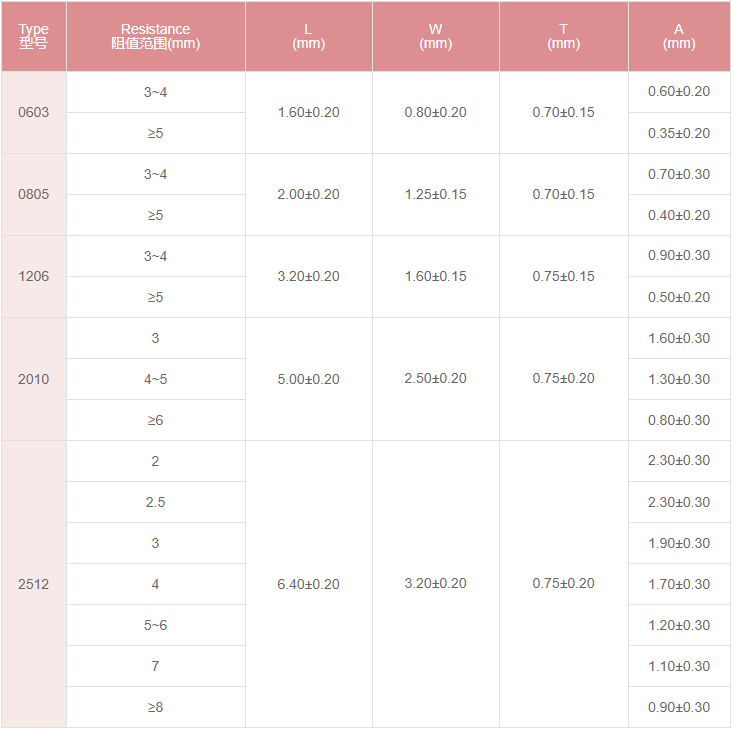
Task: Select the L (mm) header cell
Action: [308, 37]
